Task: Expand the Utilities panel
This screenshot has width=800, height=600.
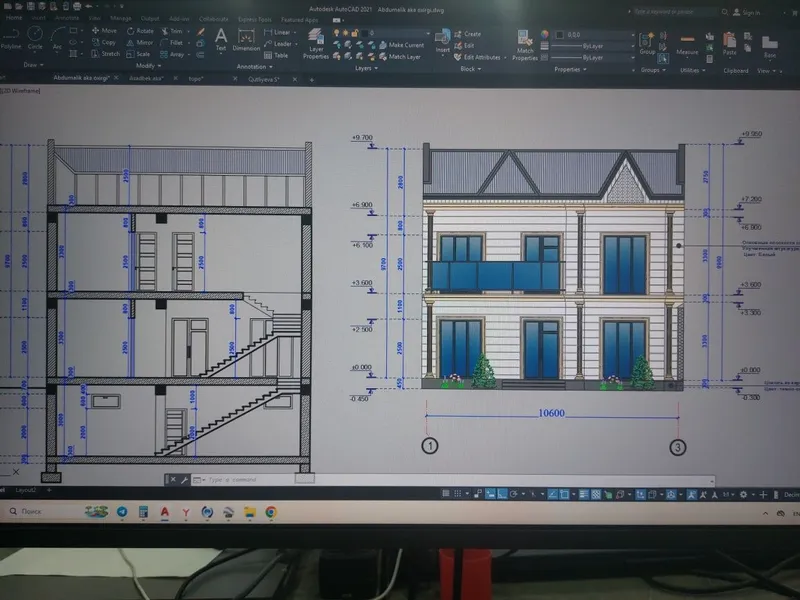Action: tap(692, 70)
